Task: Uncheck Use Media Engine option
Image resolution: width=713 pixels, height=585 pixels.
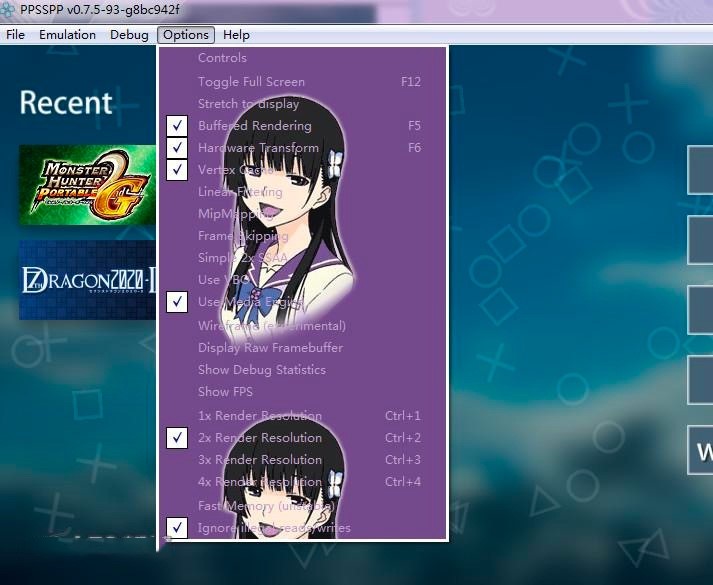Action: (x=302, y=302)
